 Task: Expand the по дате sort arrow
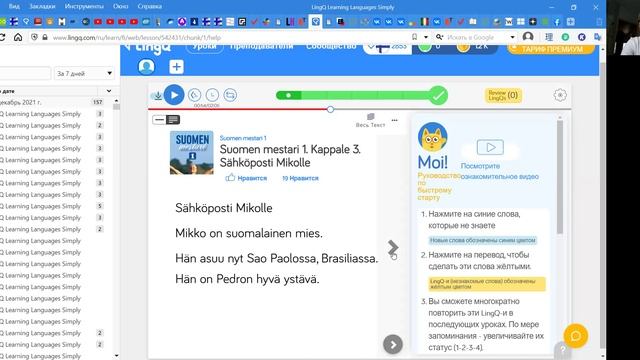109,91
